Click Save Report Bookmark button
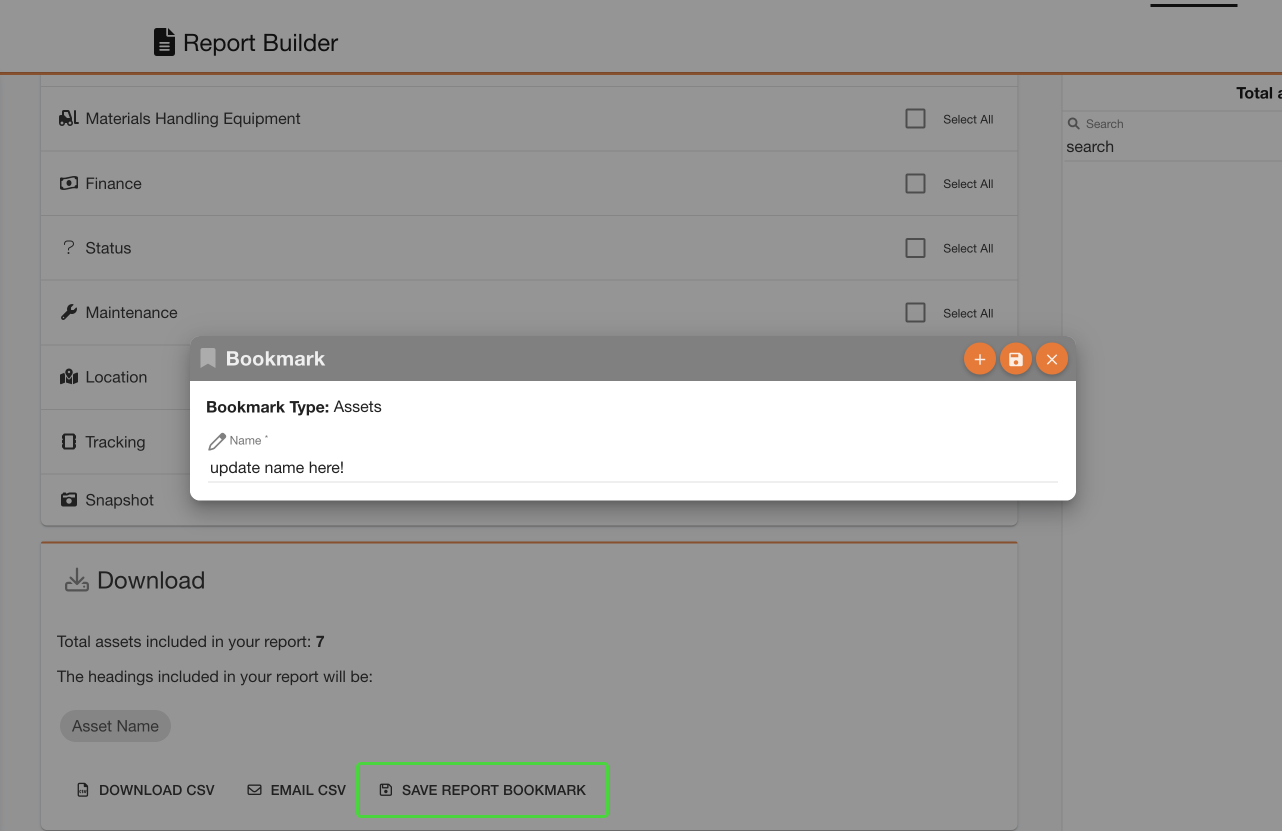 coord(483,790)
